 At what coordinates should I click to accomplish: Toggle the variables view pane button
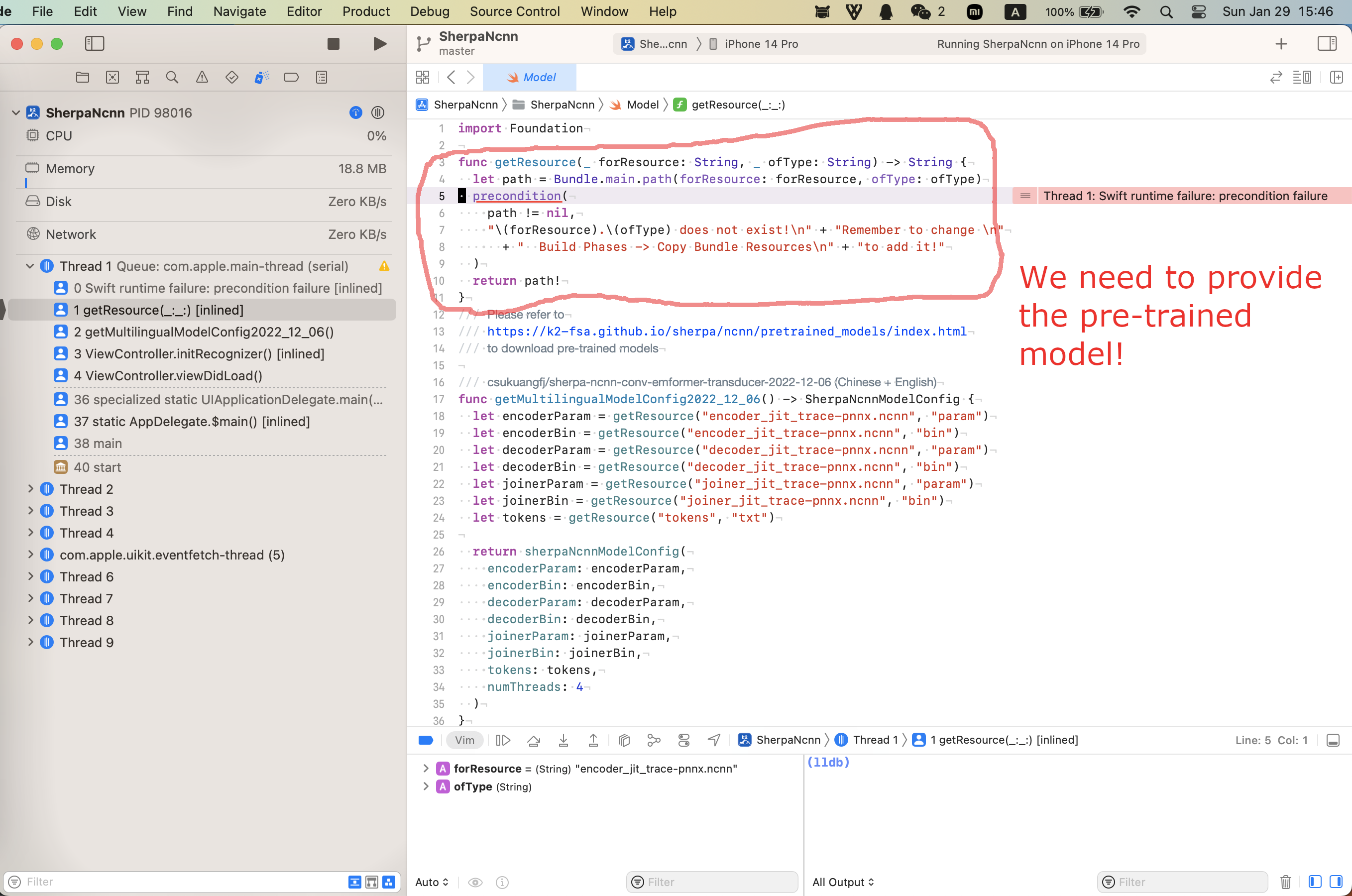(x=1316, y=882)
